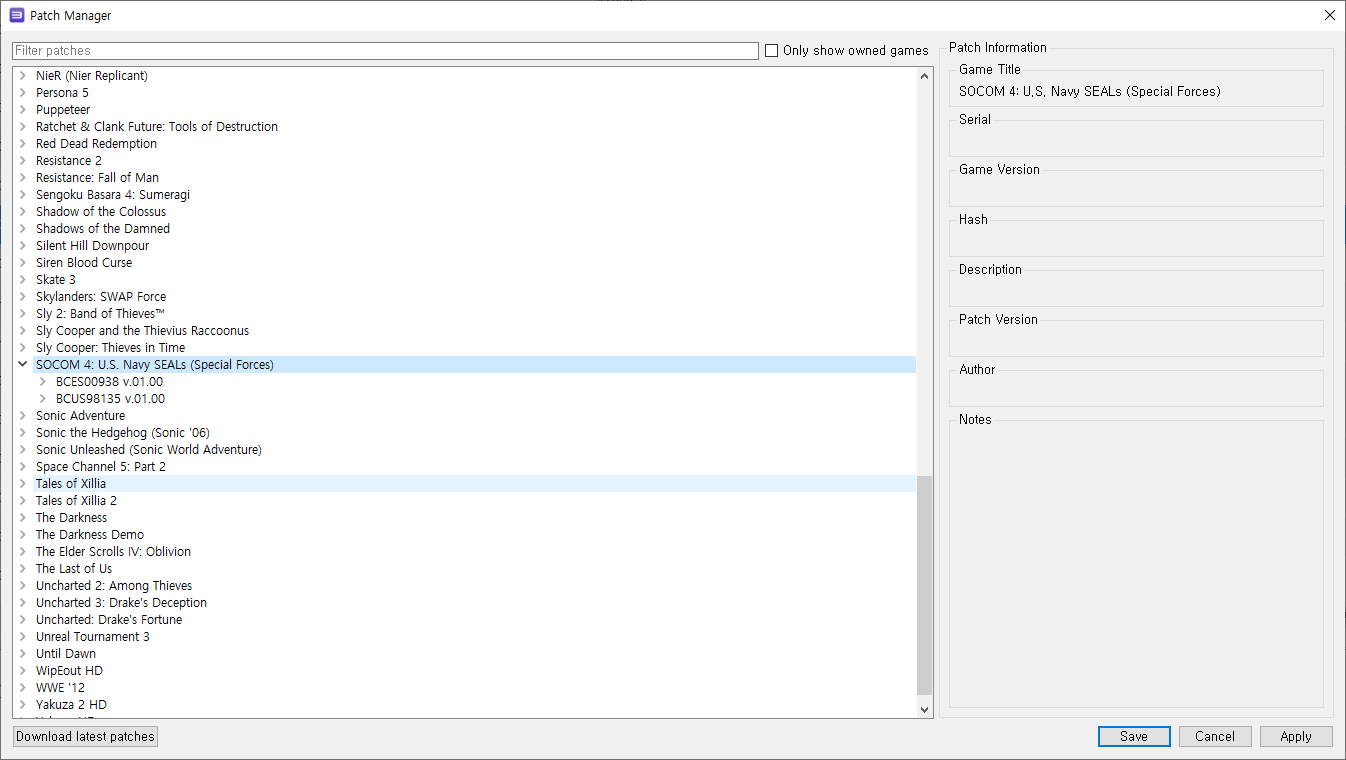Select Uncharted: Drake's Fortune

point(109,620)
